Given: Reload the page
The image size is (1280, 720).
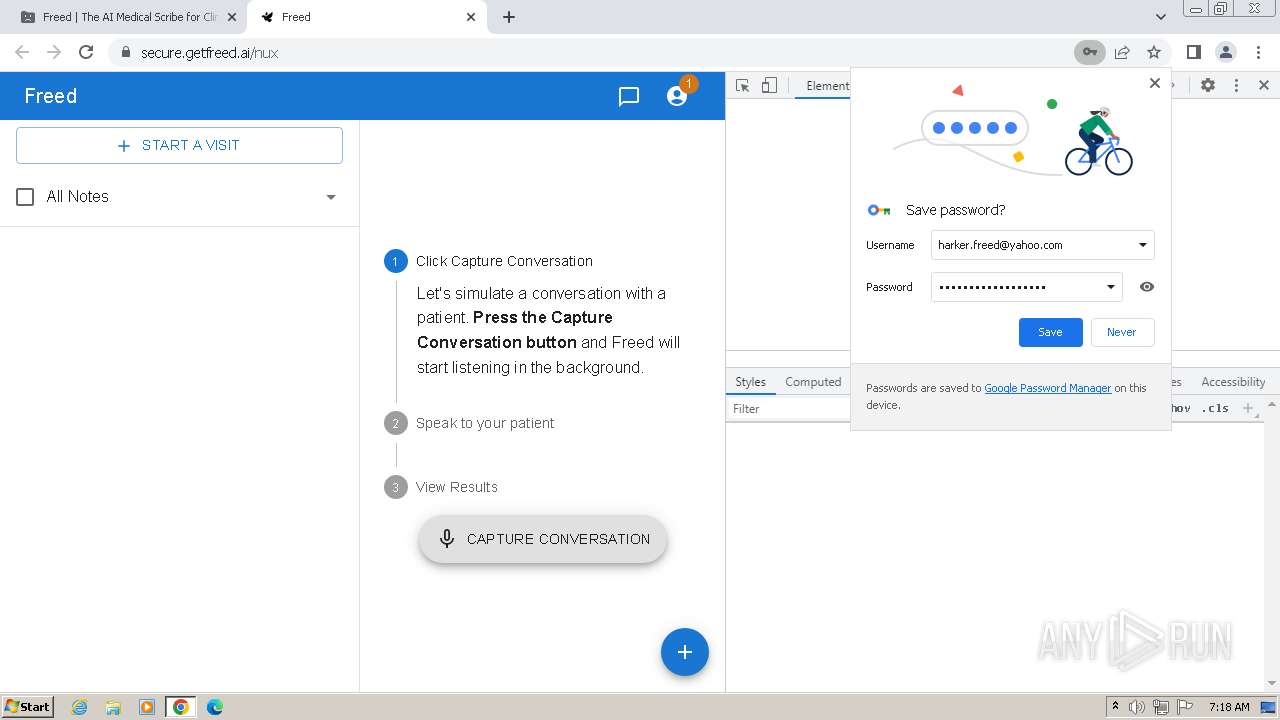Looking at the screenshot, I should 86,52.
